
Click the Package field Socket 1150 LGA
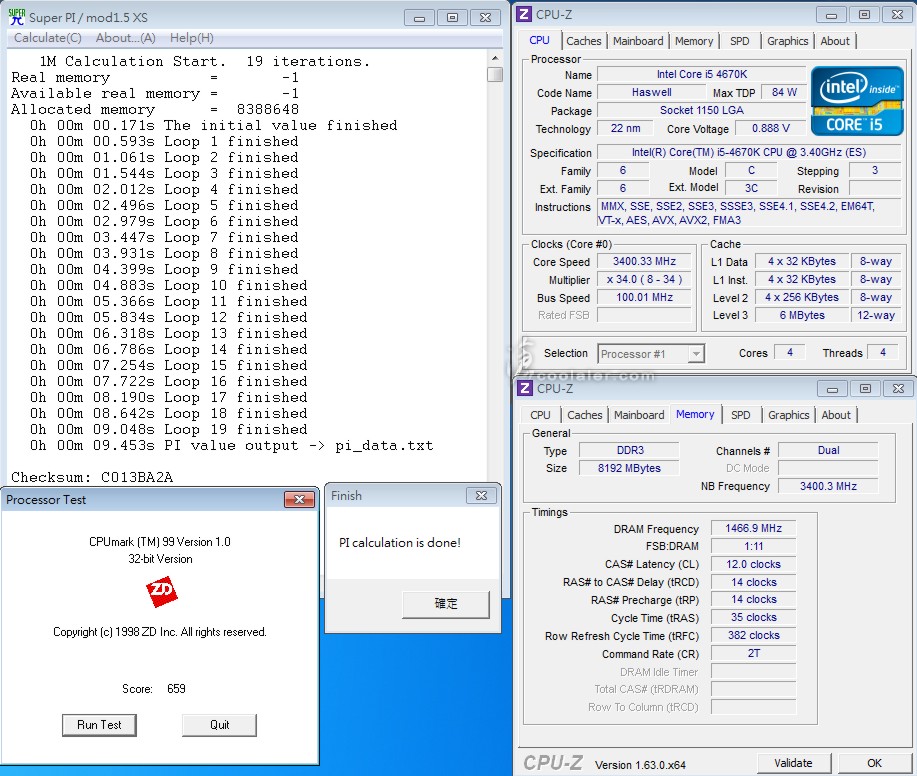[x=702, y=111]
